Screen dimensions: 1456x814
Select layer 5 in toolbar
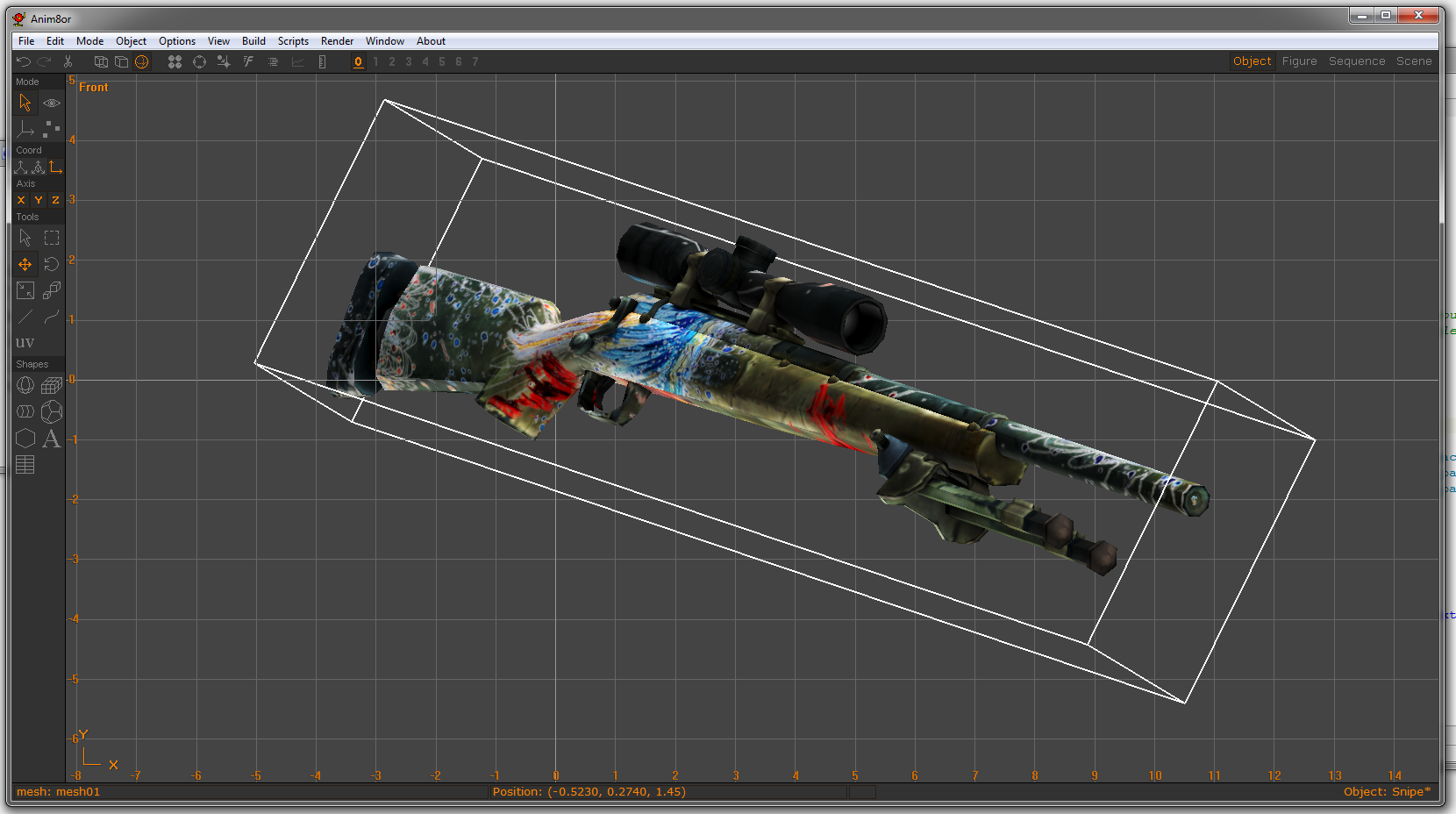point(442,61)
